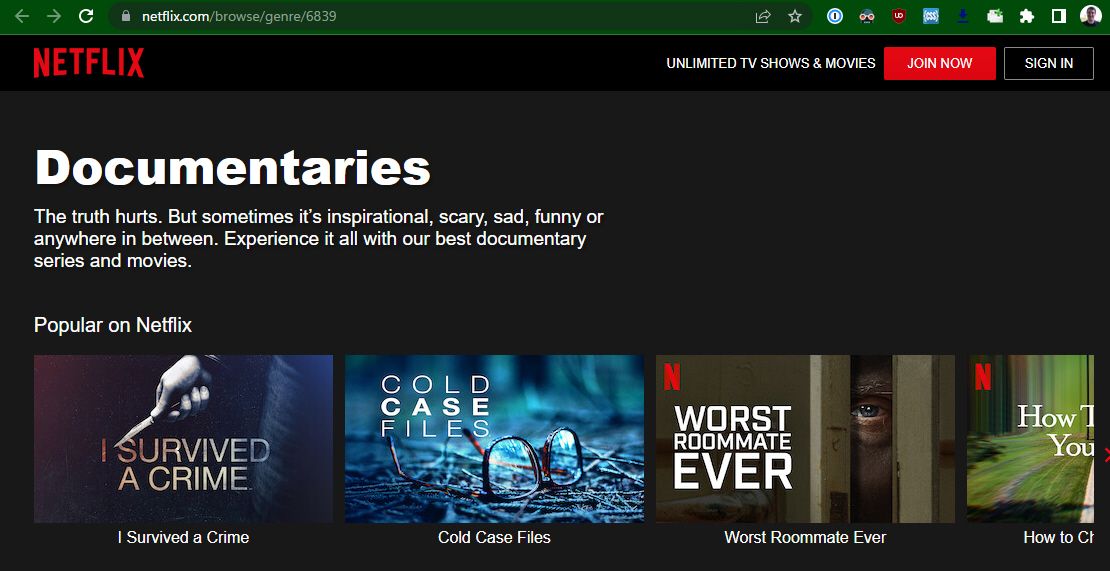Image resolution: width=1110 pixels, height=571 pixels.
Task: View site info via the padlock icon
Action: 127,16
